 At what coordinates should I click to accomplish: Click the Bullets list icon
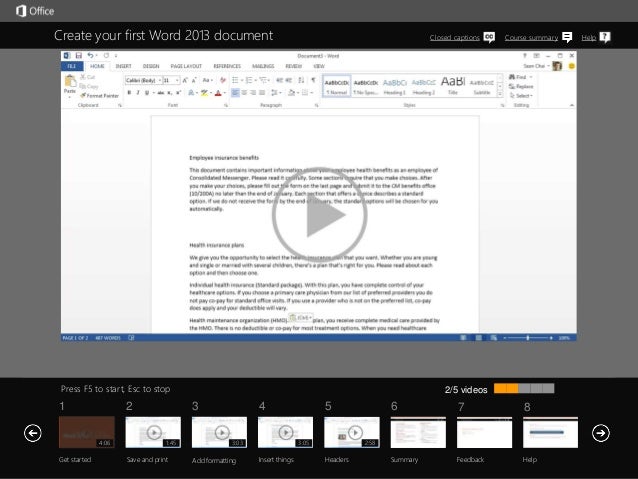(235, 80)
